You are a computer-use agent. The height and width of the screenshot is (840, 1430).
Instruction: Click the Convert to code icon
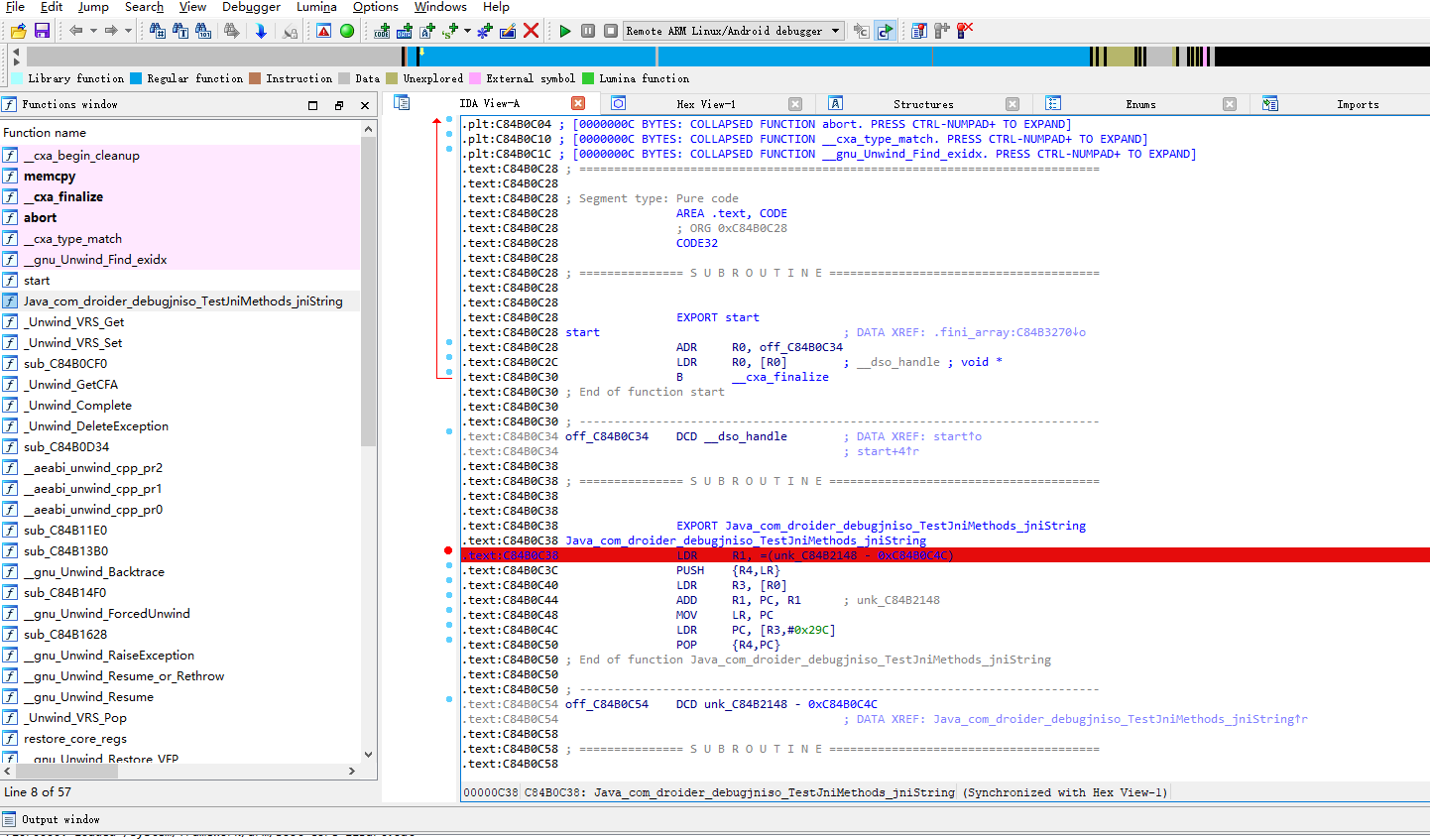coord(382,31)
